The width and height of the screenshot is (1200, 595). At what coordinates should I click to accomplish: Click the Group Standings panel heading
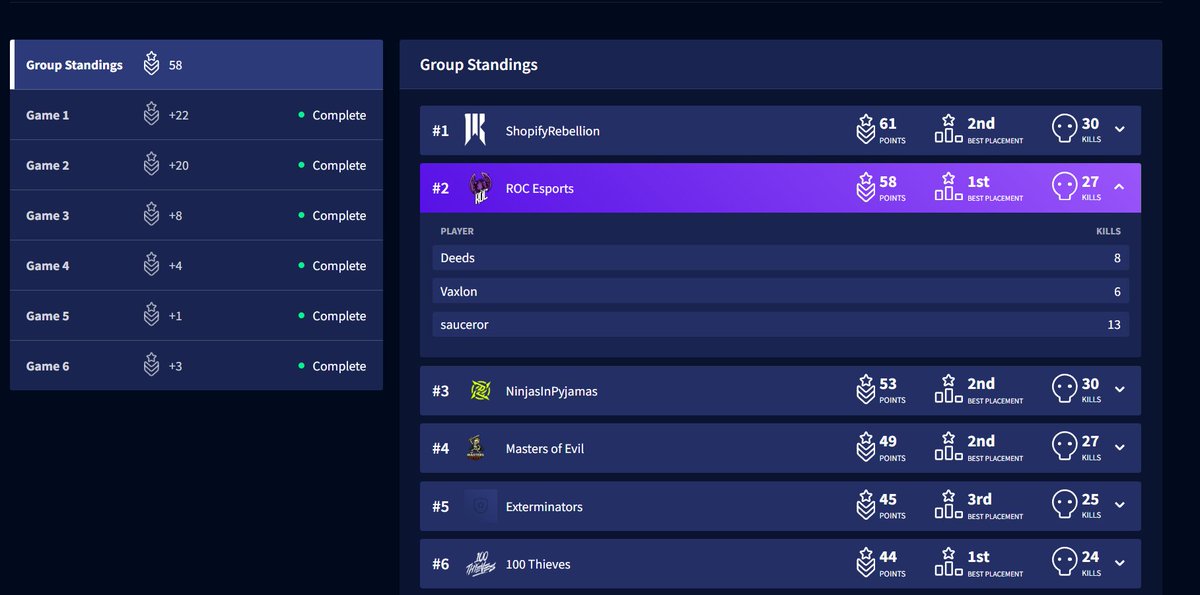click(479, 65)
